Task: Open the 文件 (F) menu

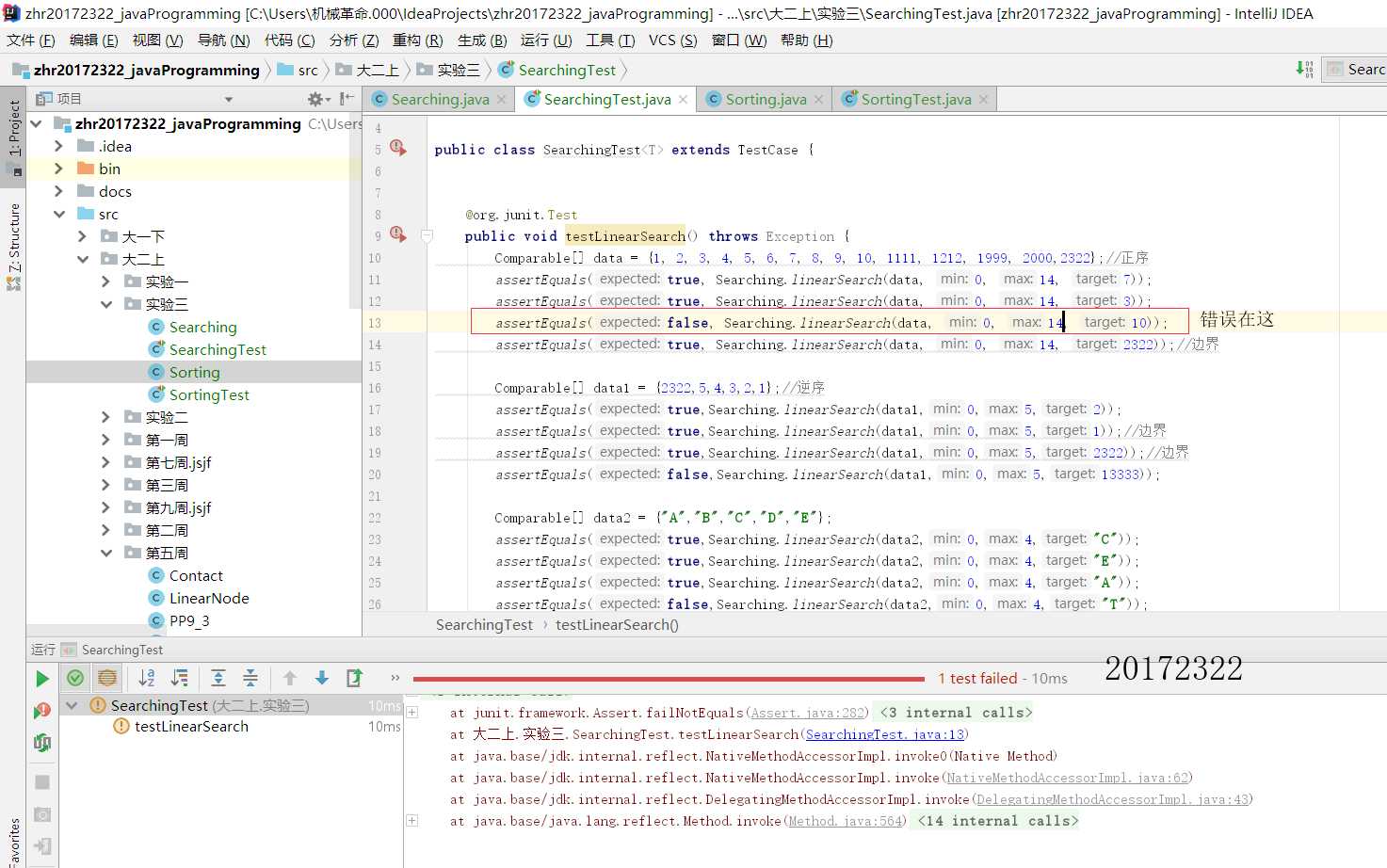Action: tap(31, 40)
